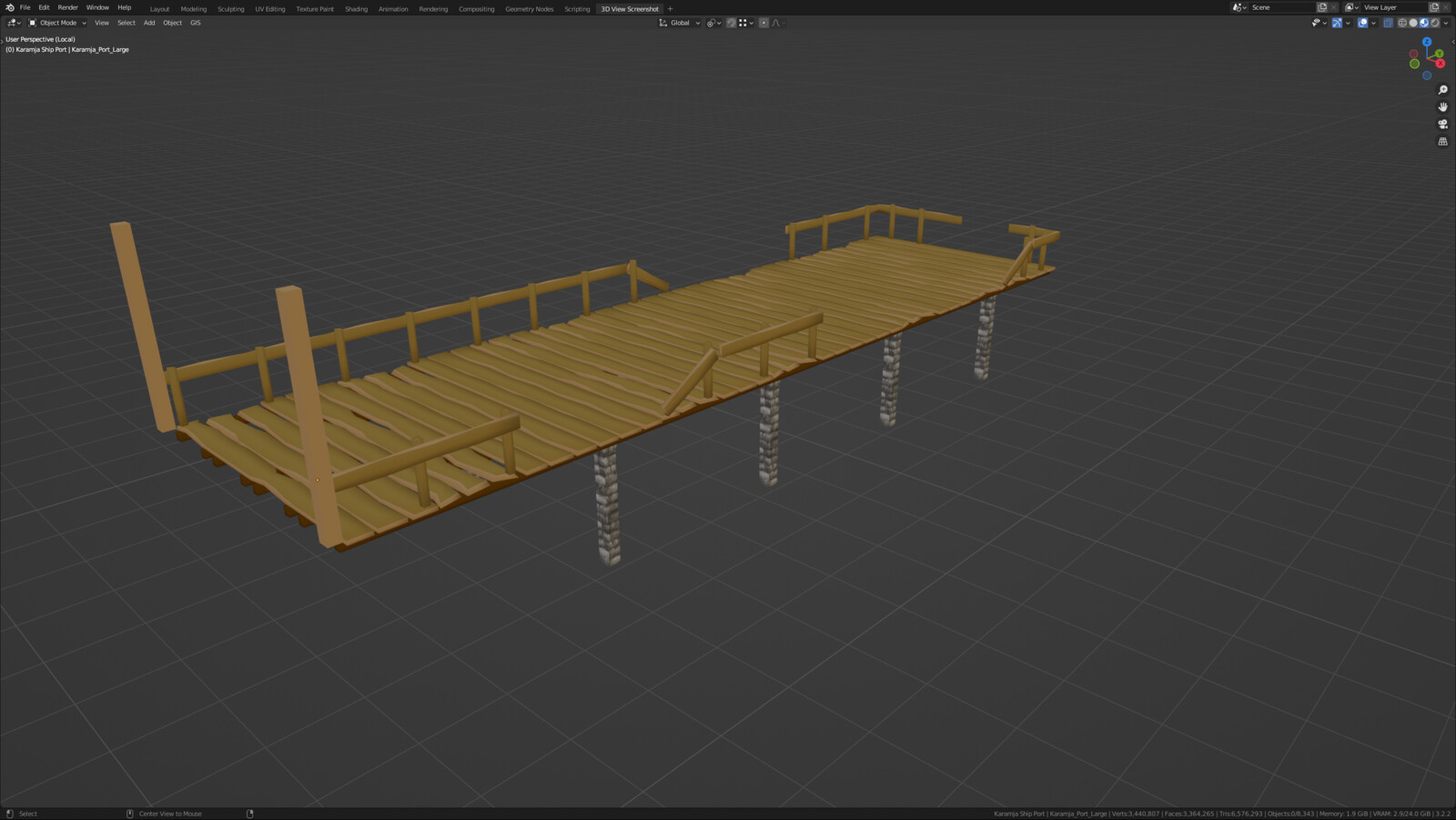
Task: Toggle camera view icon
Action: (x=1443, y=124)
